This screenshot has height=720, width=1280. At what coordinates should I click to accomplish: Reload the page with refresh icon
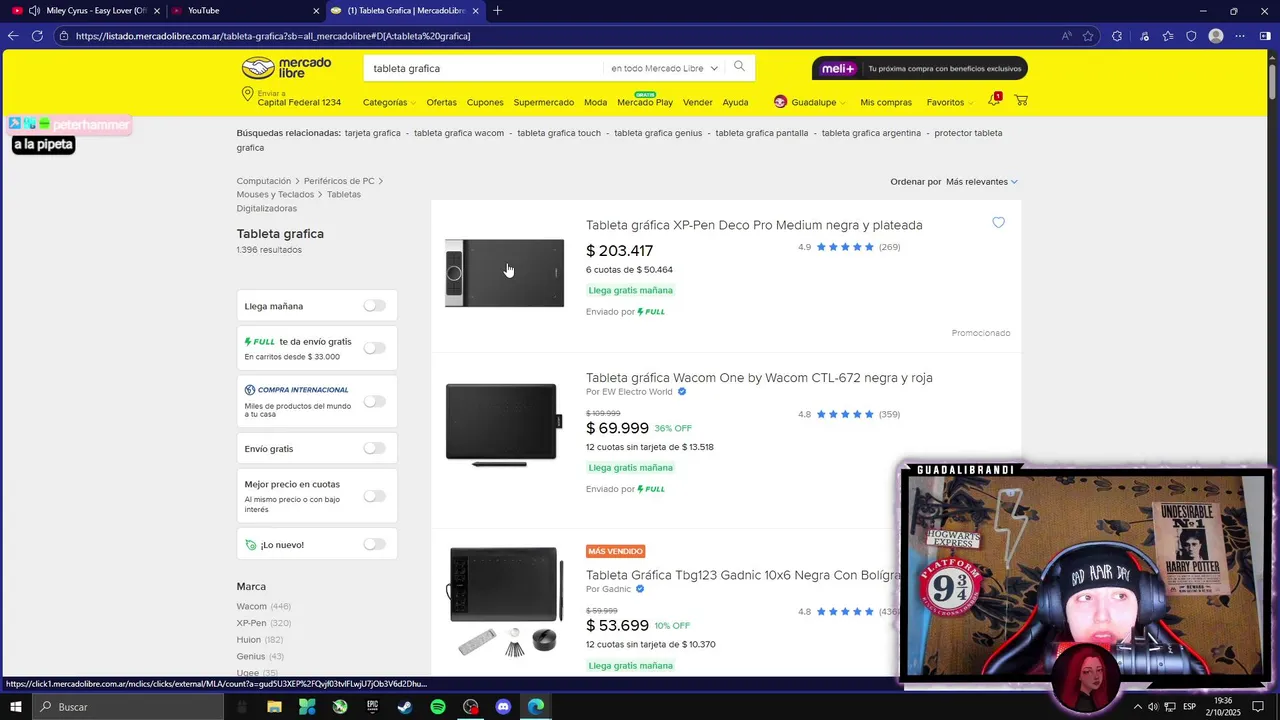[37, 36]
